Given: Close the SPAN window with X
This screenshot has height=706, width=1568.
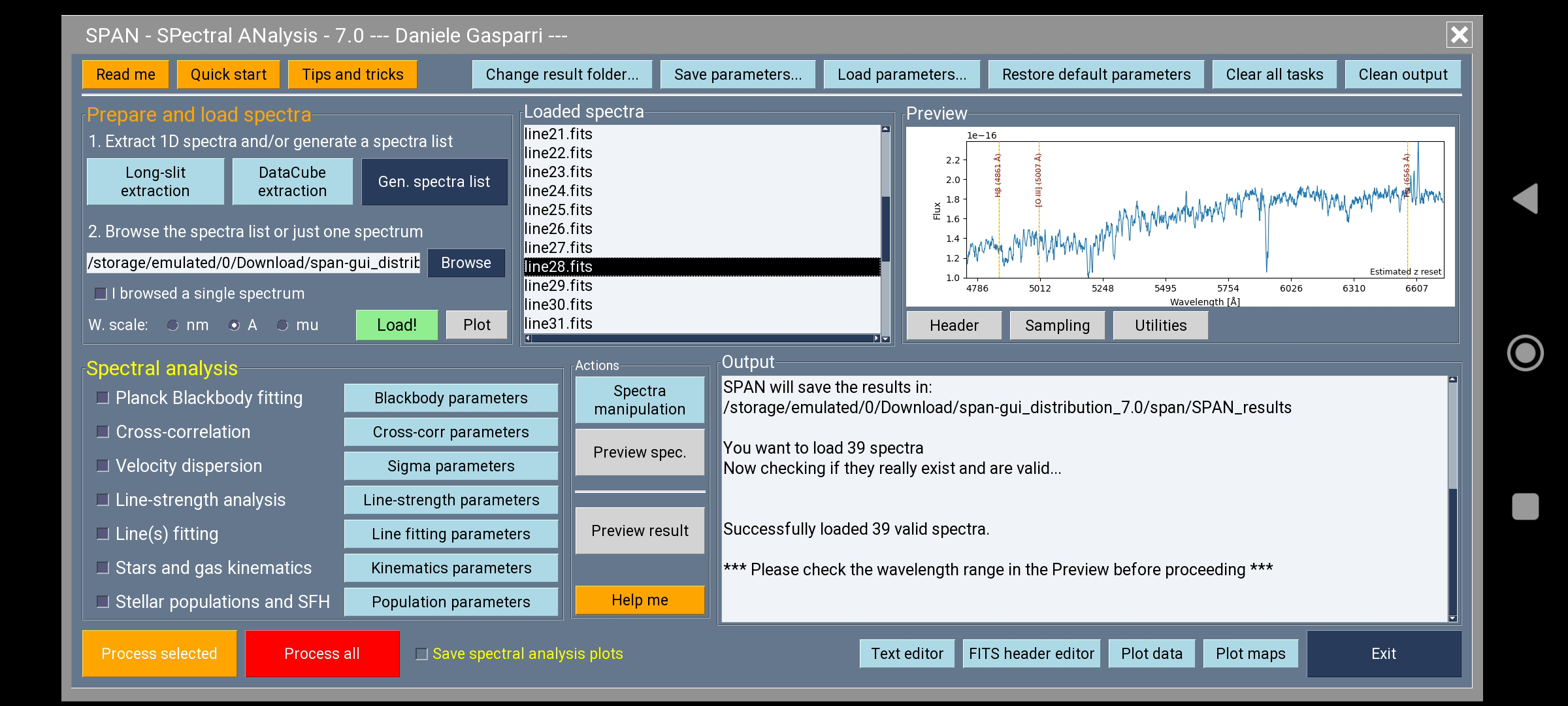Looking at the screenshot, I should (1459, 35).
